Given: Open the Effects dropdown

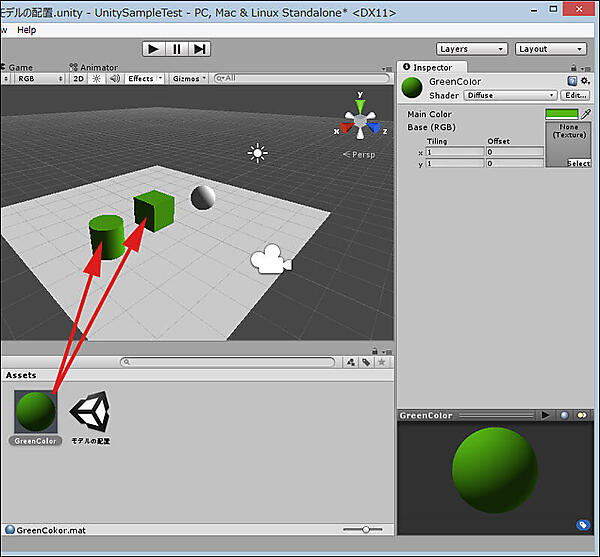Looking at the screenshot, I should pos(144,78).
